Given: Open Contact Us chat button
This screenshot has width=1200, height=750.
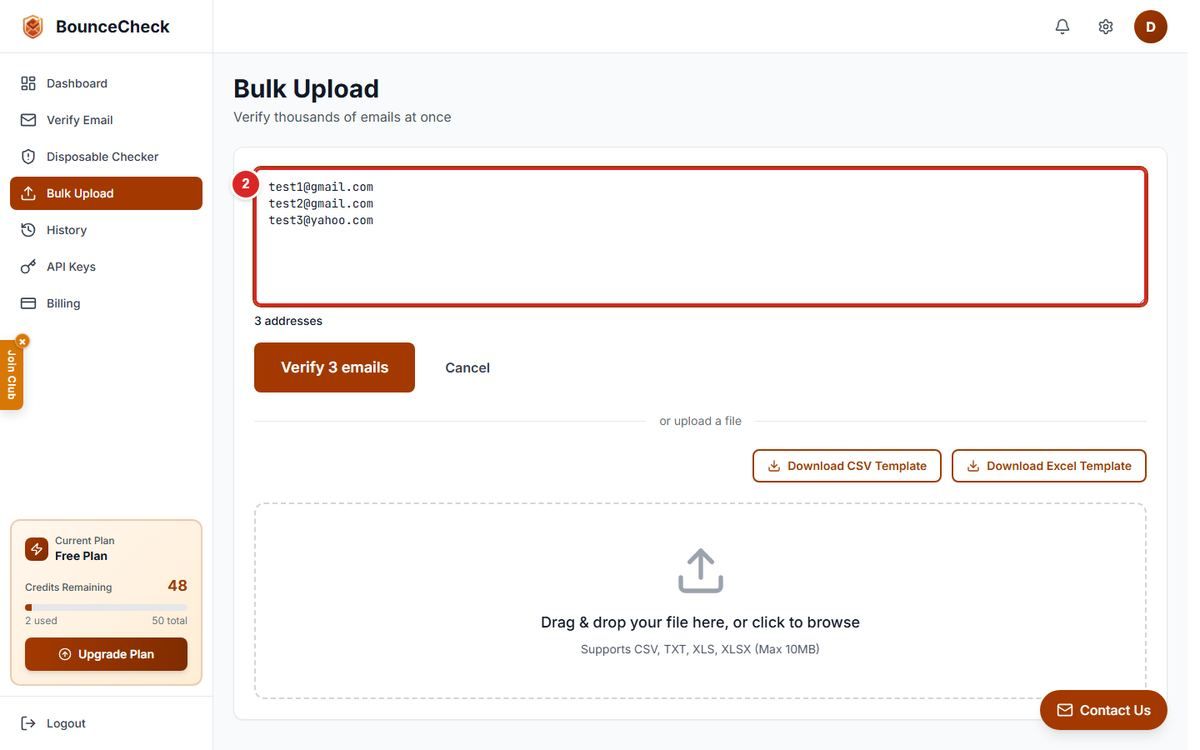Looking at the screenshot, I should tap(1103, 710).
